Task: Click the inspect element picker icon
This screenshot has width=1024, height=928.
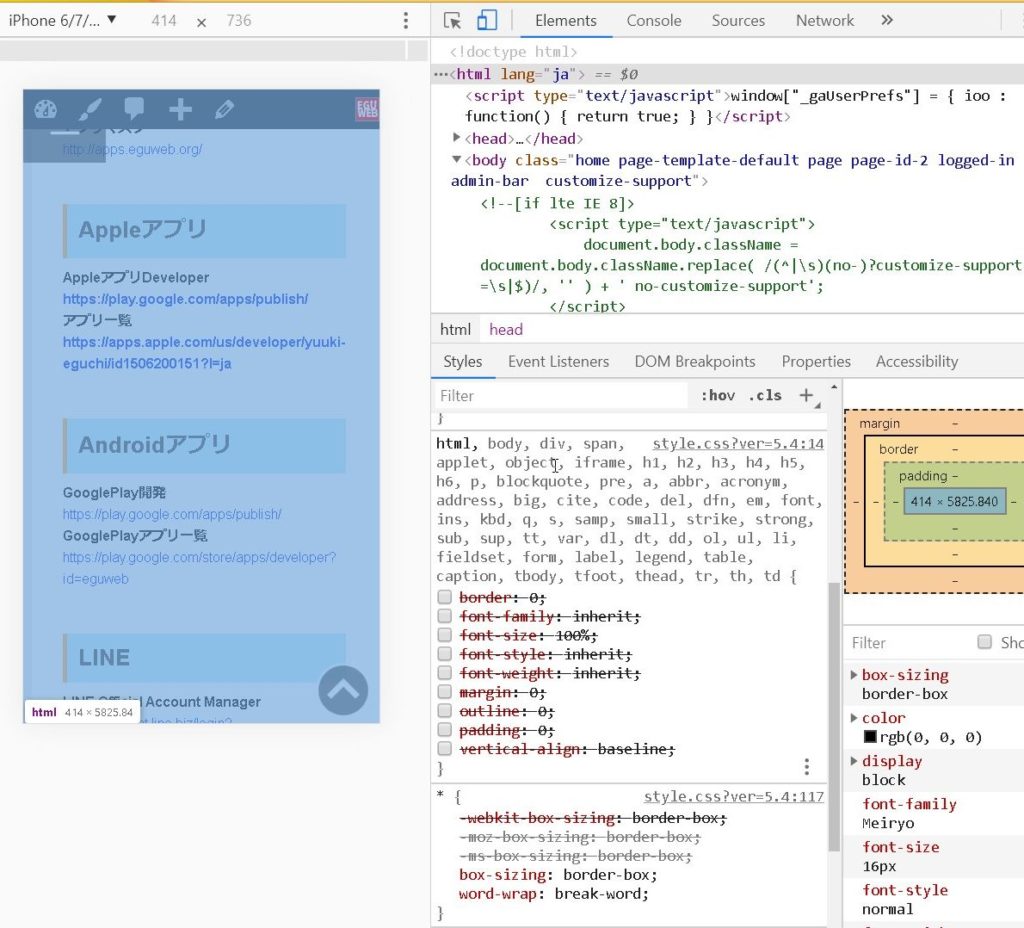Action: [452, 21]
